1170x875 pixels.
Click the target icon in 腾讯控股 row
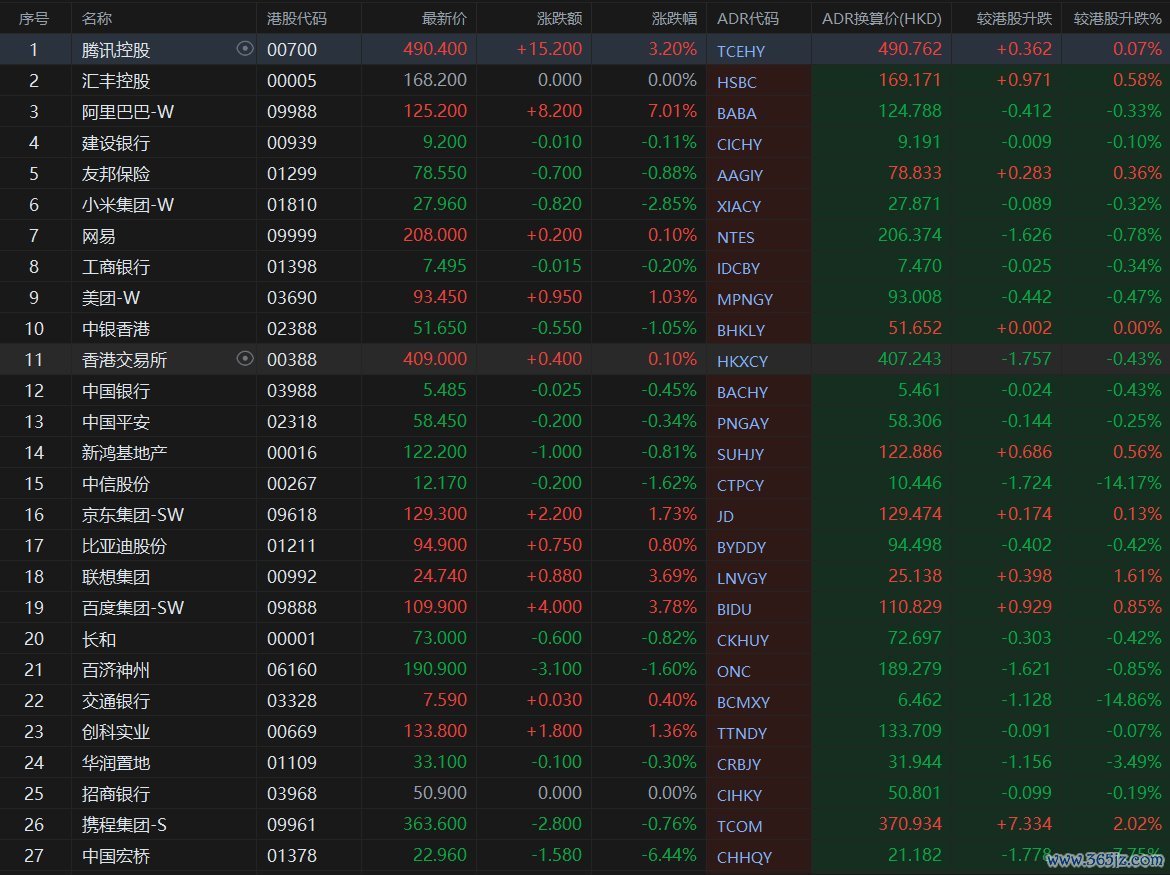point(245,49)
